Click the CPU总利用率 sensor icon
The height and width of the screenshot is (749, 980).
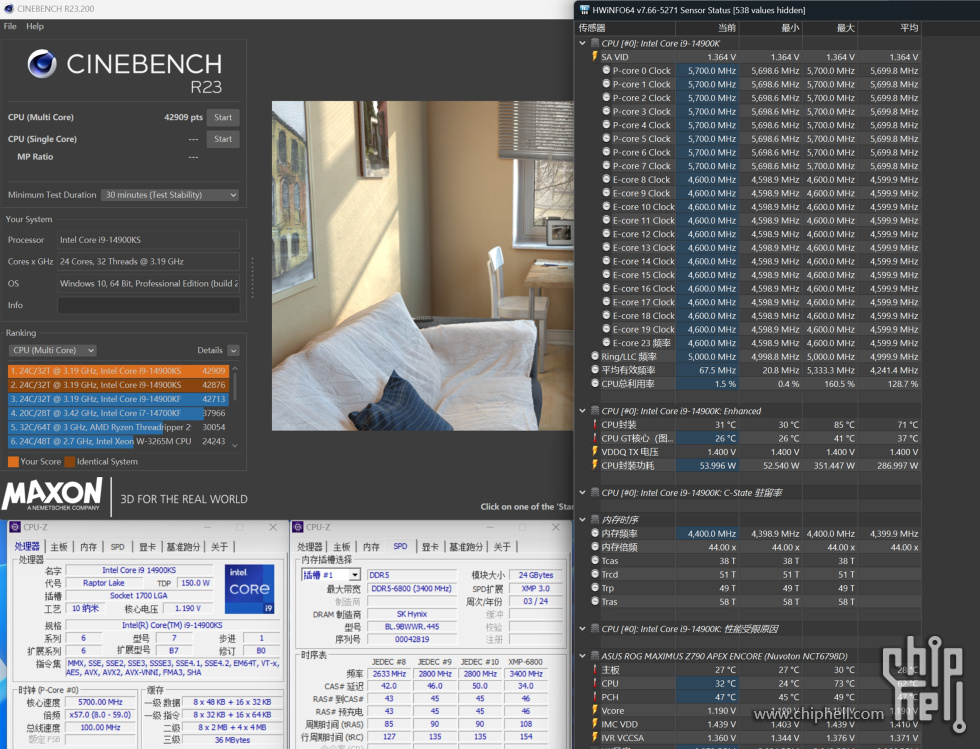coord(595,383)
